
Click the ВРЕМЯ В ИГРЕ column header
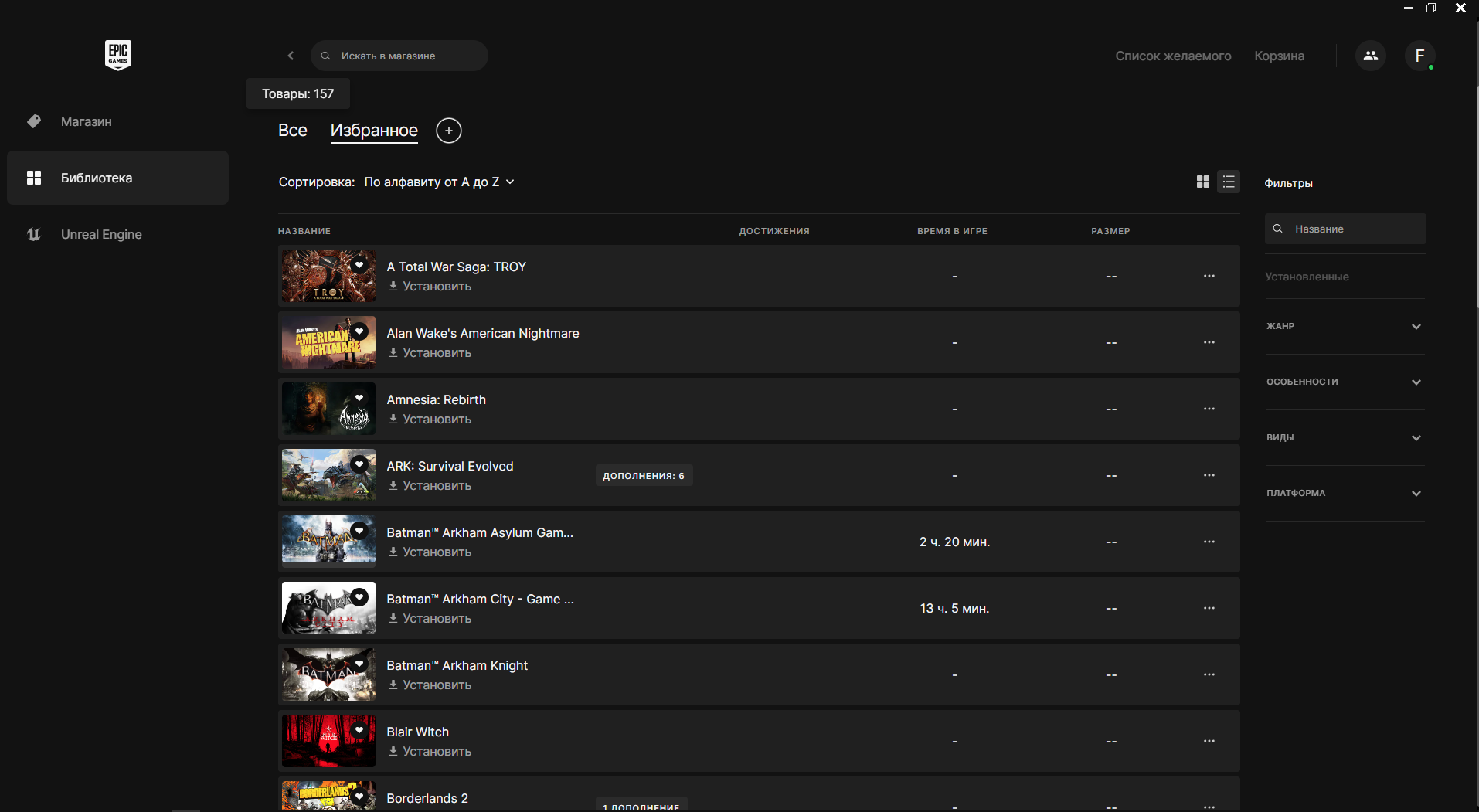(952, 231)
